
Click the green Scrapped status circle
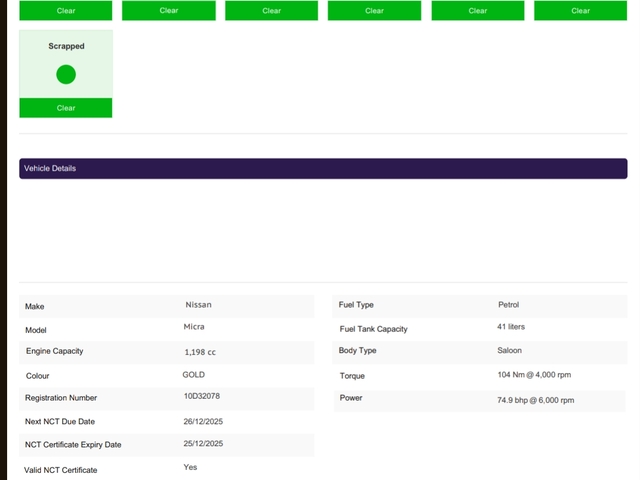(66, 74)
